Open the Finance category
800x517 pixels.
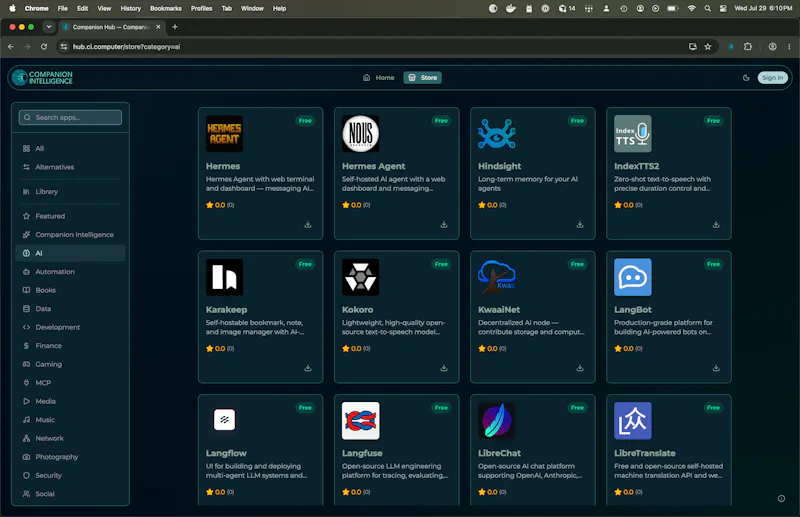pos(70,346)
